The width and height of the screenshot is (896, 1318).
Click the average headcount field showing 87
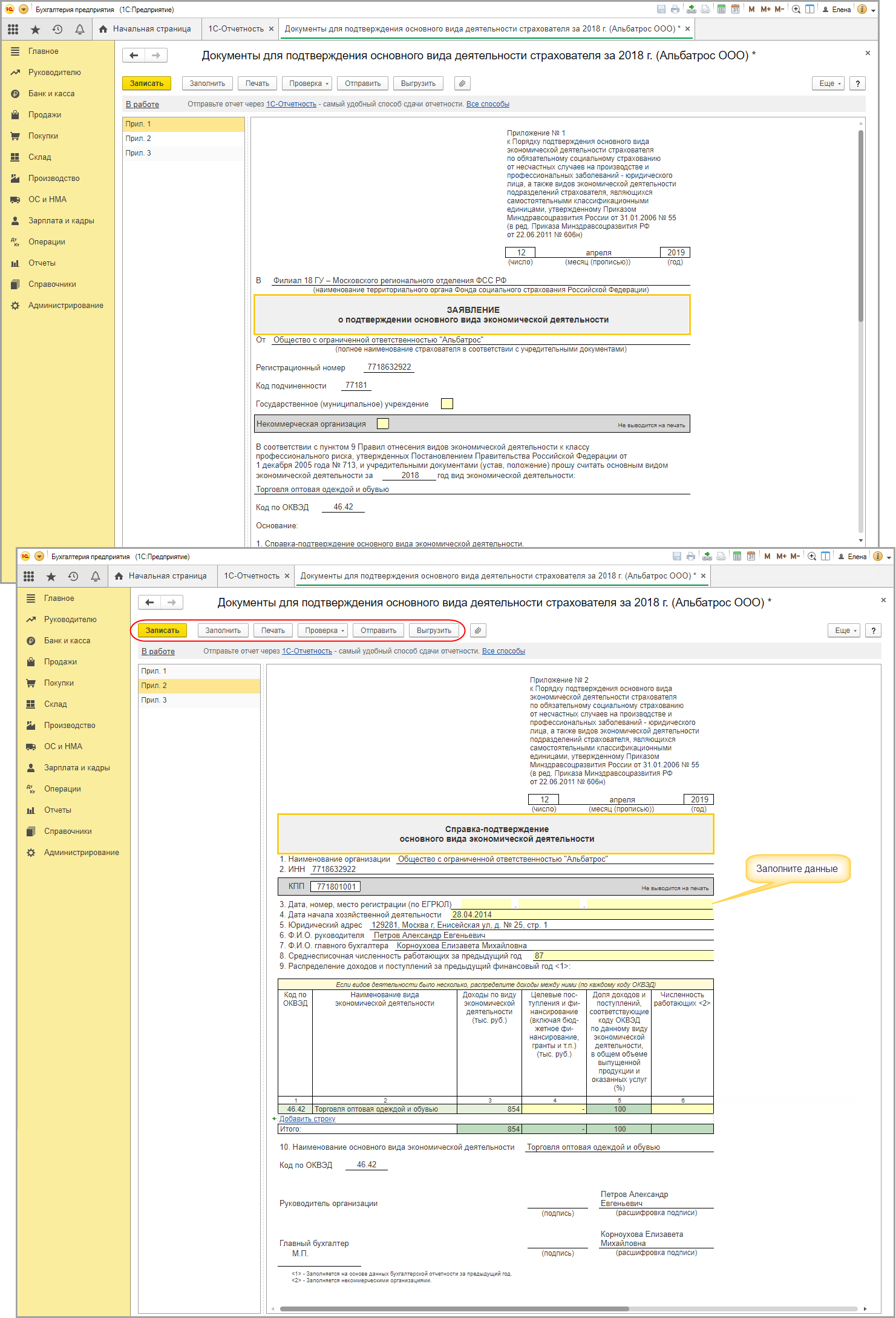pyautogui.click(x=623, y=956)
